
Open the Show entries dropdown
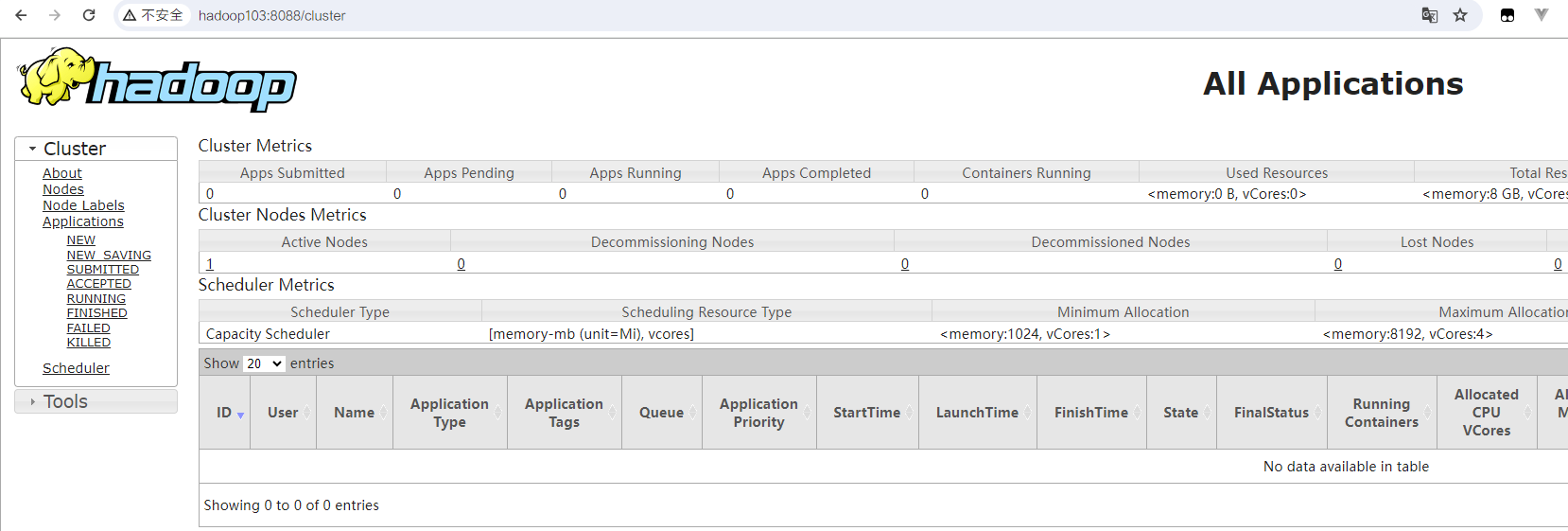coord(264,363)
